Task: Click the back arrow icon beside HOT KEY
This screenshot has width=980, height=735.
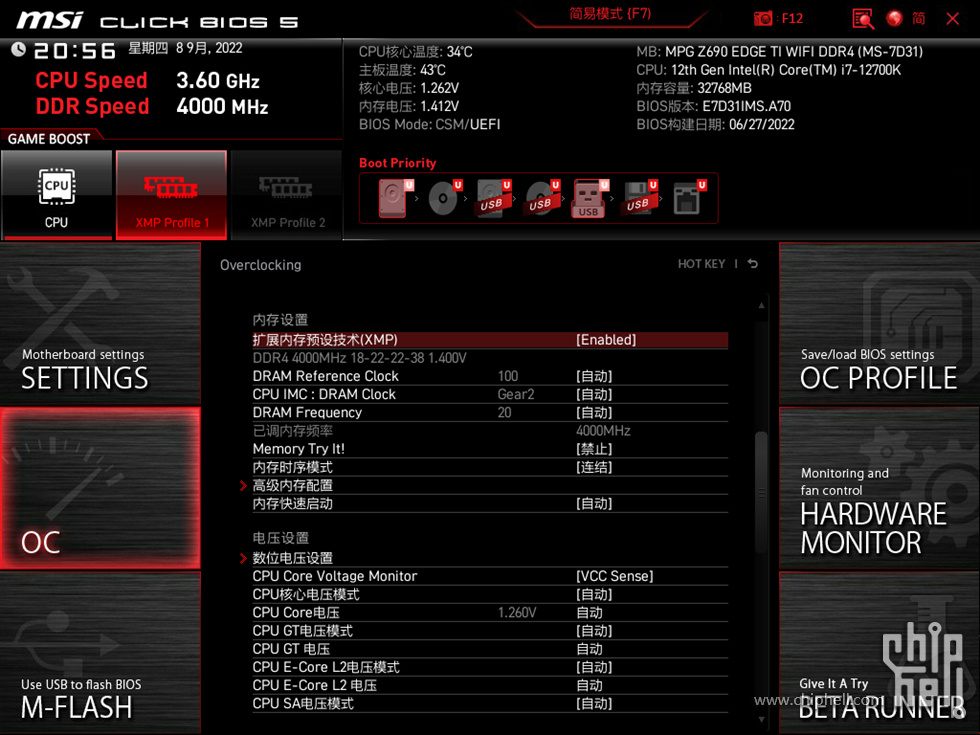Action: click(x=752, y=264)
